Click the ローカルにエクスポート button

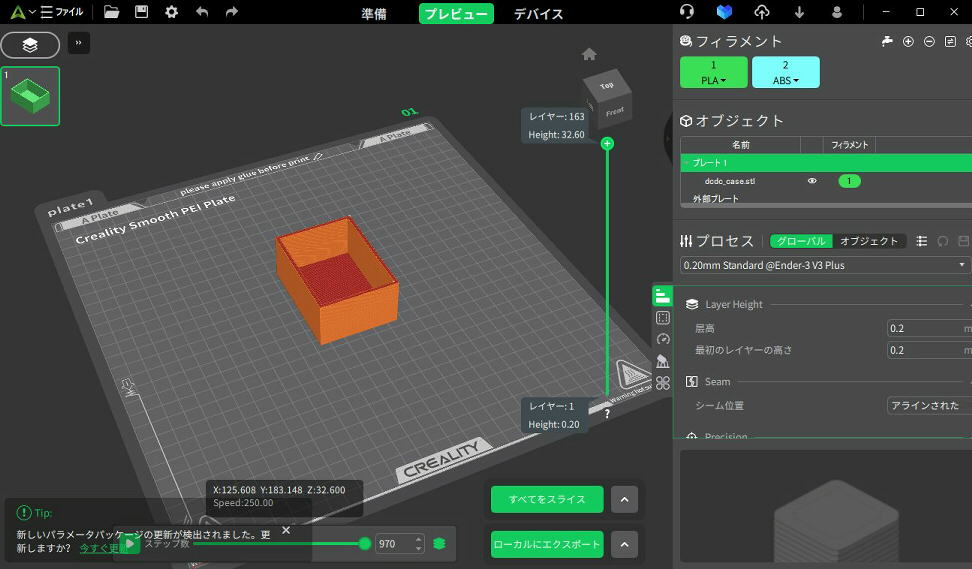(546, 545)
